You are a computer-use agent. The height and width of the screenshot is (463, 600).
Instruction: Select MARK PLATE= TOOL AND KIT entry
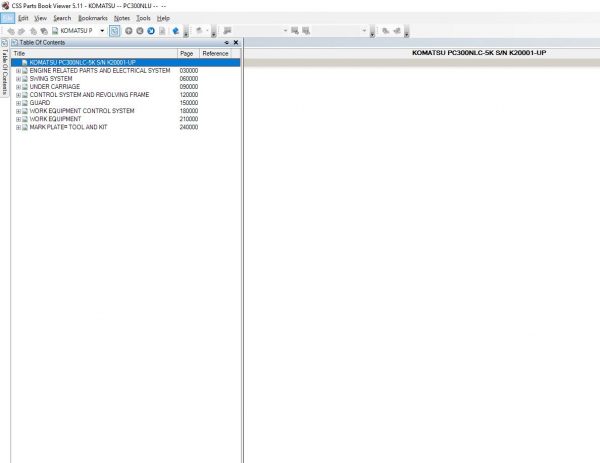68,127
